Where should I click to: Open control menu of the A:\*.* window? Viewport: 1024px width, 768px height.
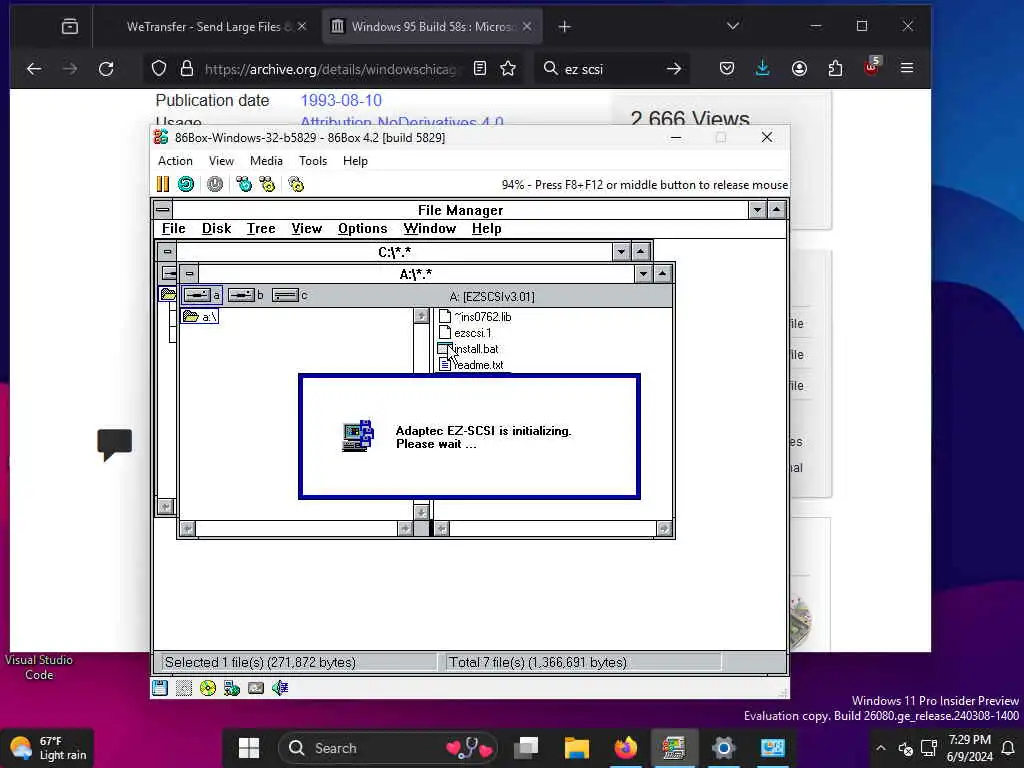pos(189,273)
